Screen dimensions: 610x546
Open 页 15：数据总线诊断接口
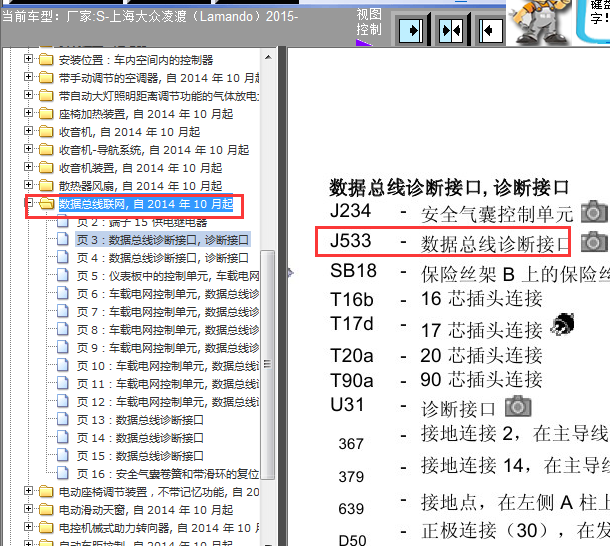click(140, 456)
